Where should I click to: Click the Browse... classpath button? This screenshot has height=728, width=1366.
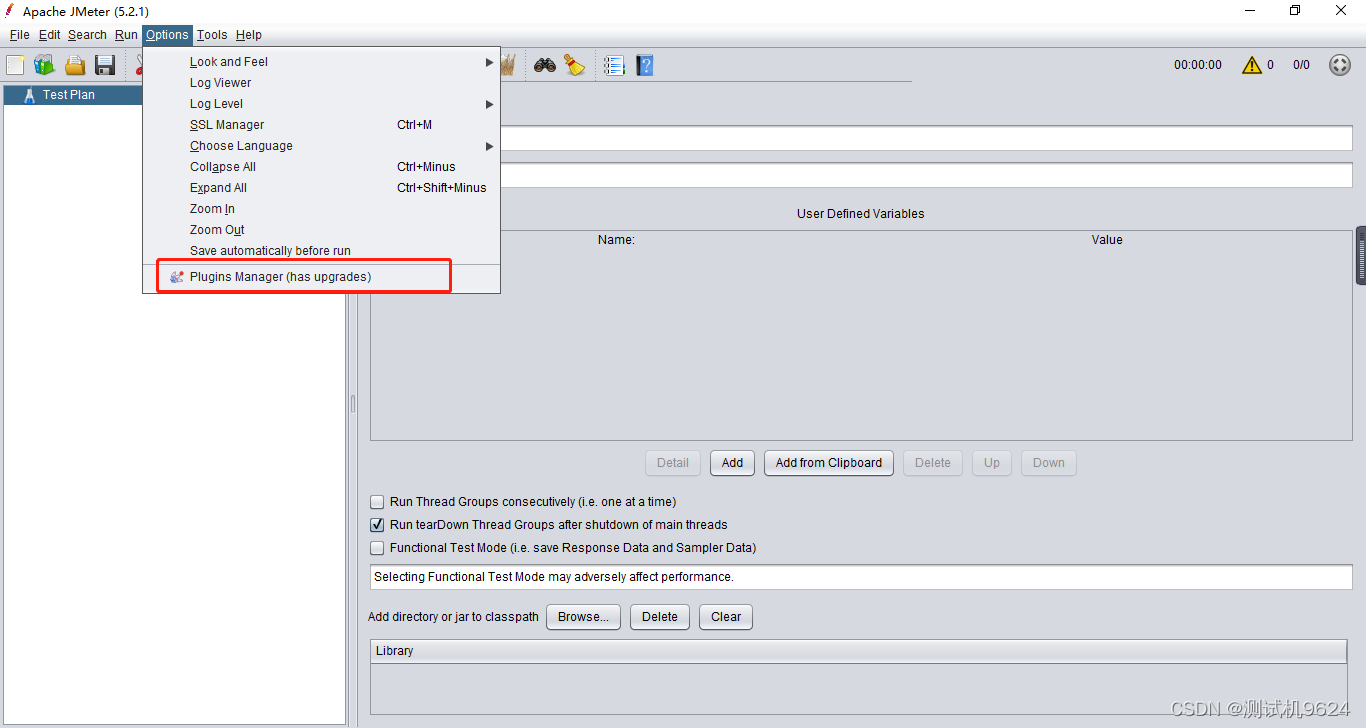[583, 617]
